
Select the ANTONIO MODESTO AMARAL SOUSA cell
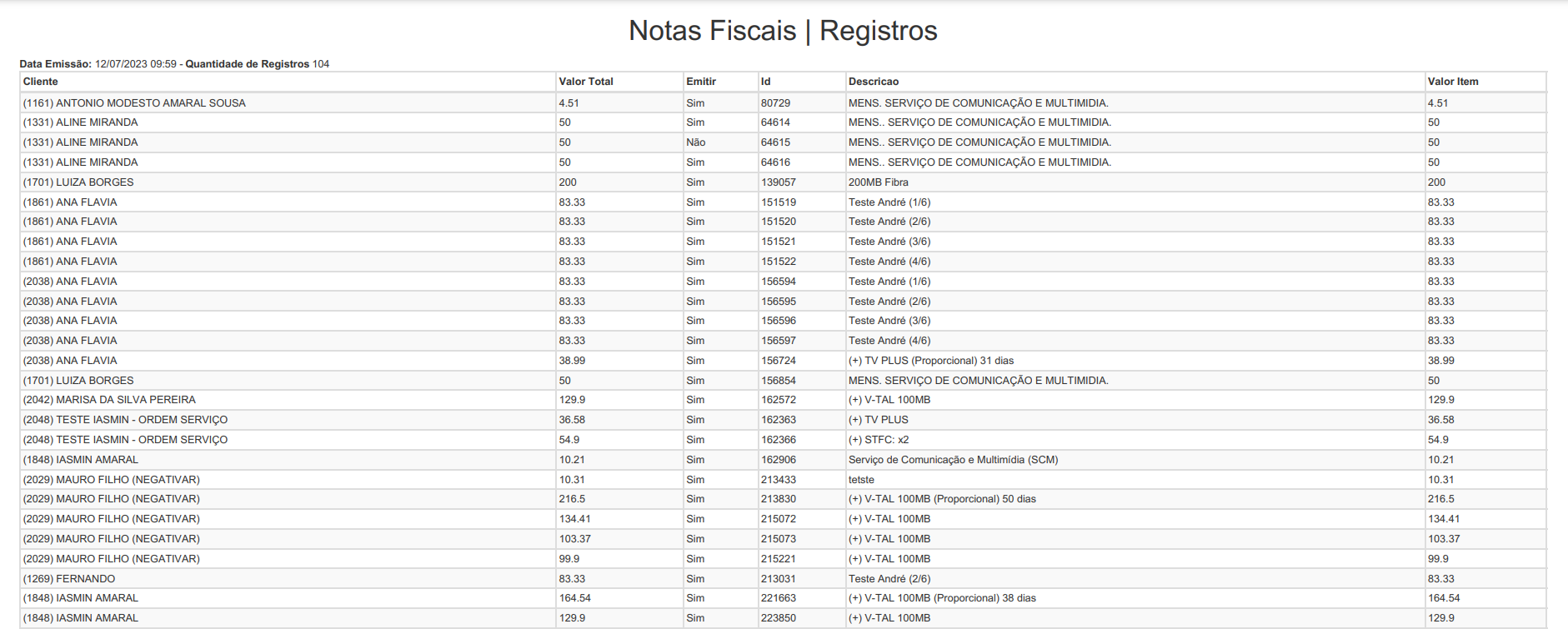click(x=134, y=103)
